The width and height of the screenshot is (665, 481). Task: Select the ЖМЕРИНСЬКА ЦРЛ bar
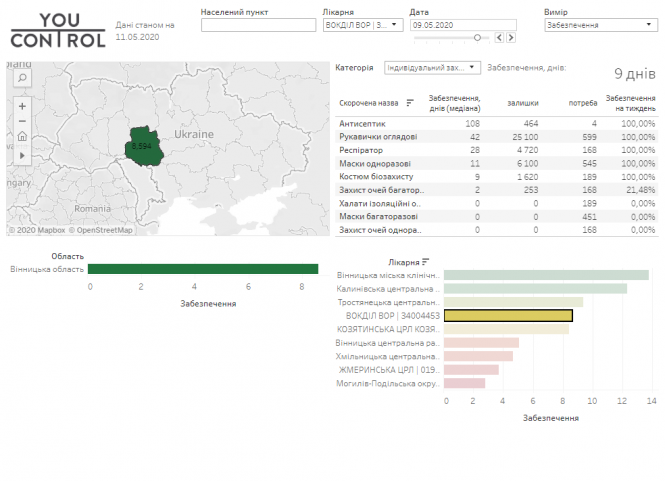tap(471, 370)
